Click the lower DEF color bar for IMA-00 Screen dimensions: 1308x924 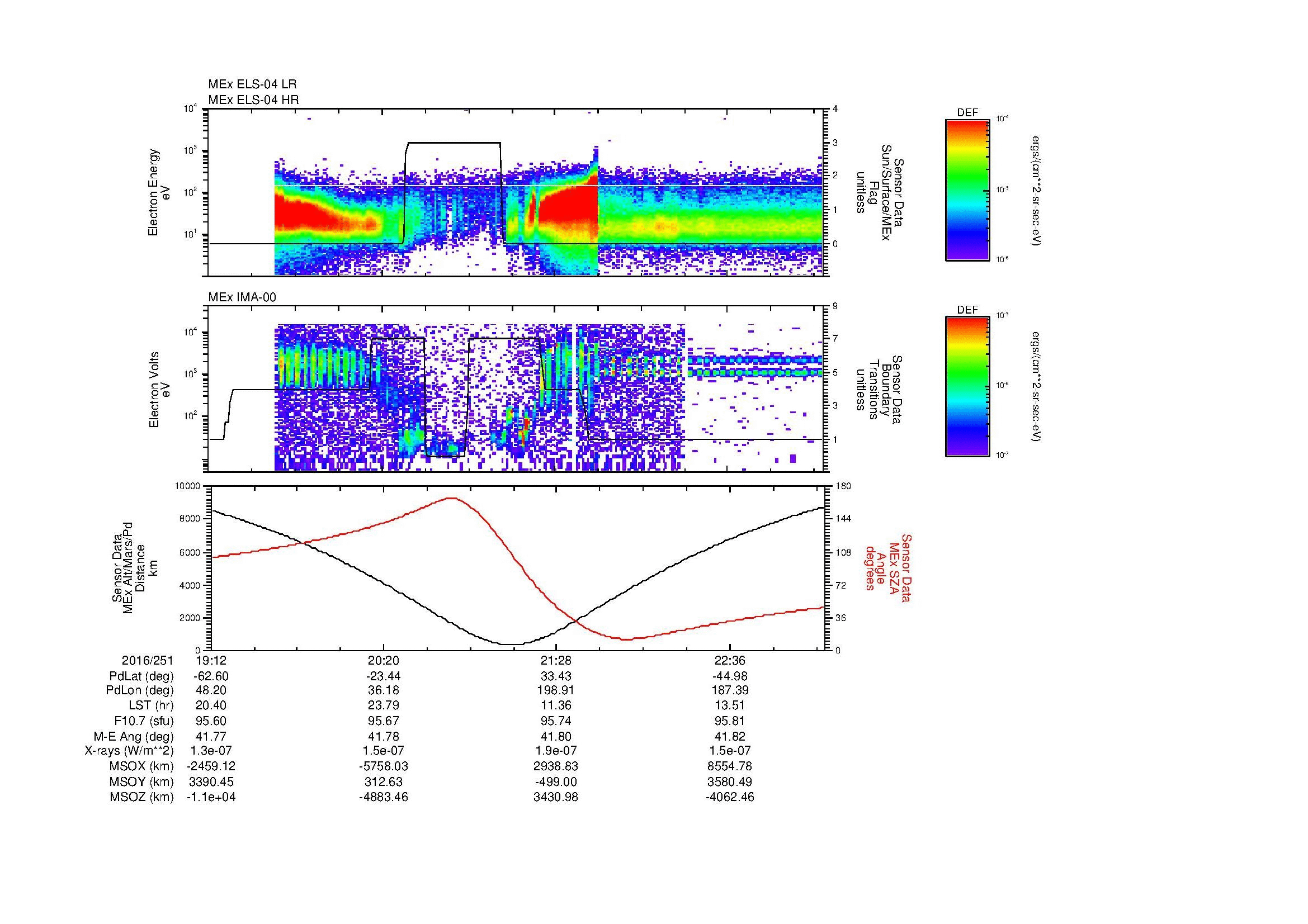(x=967, y=387)
